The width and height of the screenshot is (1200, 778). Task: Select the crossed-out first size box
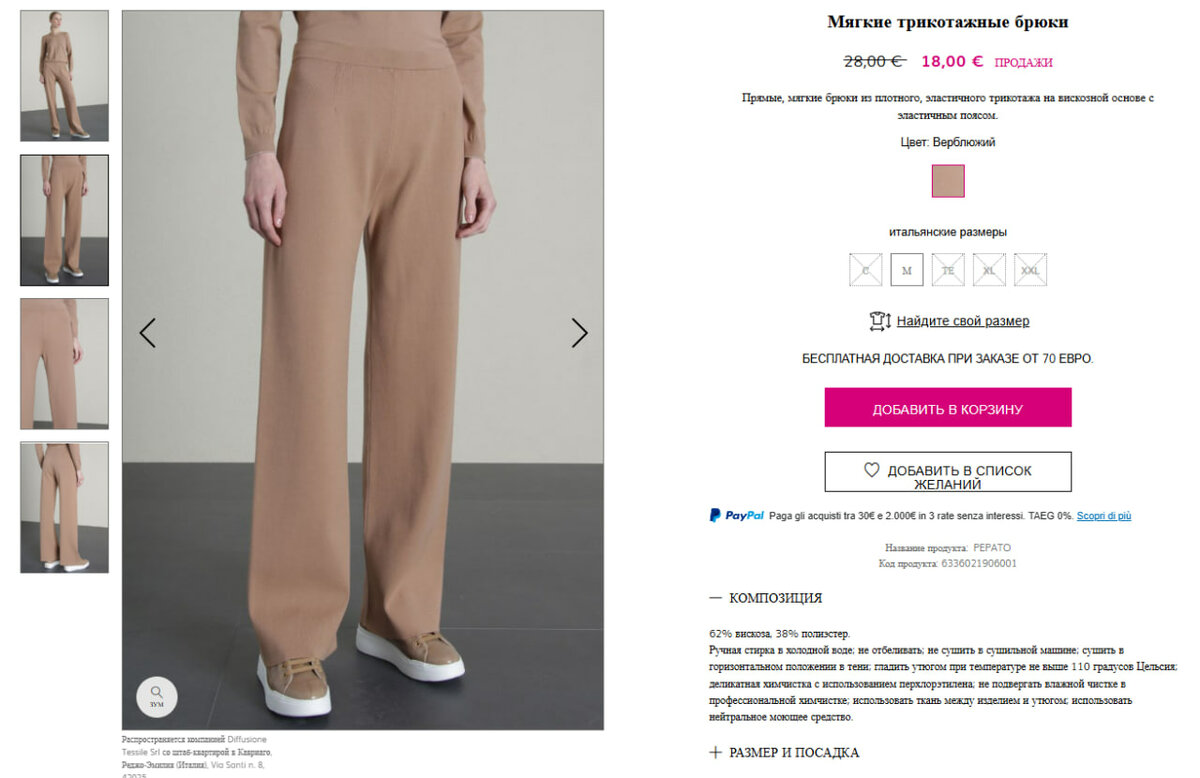(866, 270)
